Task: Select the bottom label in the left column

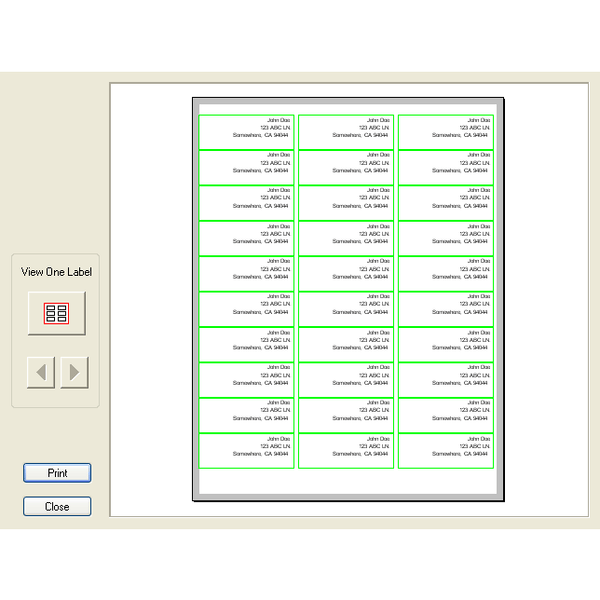Action: pyautogui.click(x=246, y=451)
